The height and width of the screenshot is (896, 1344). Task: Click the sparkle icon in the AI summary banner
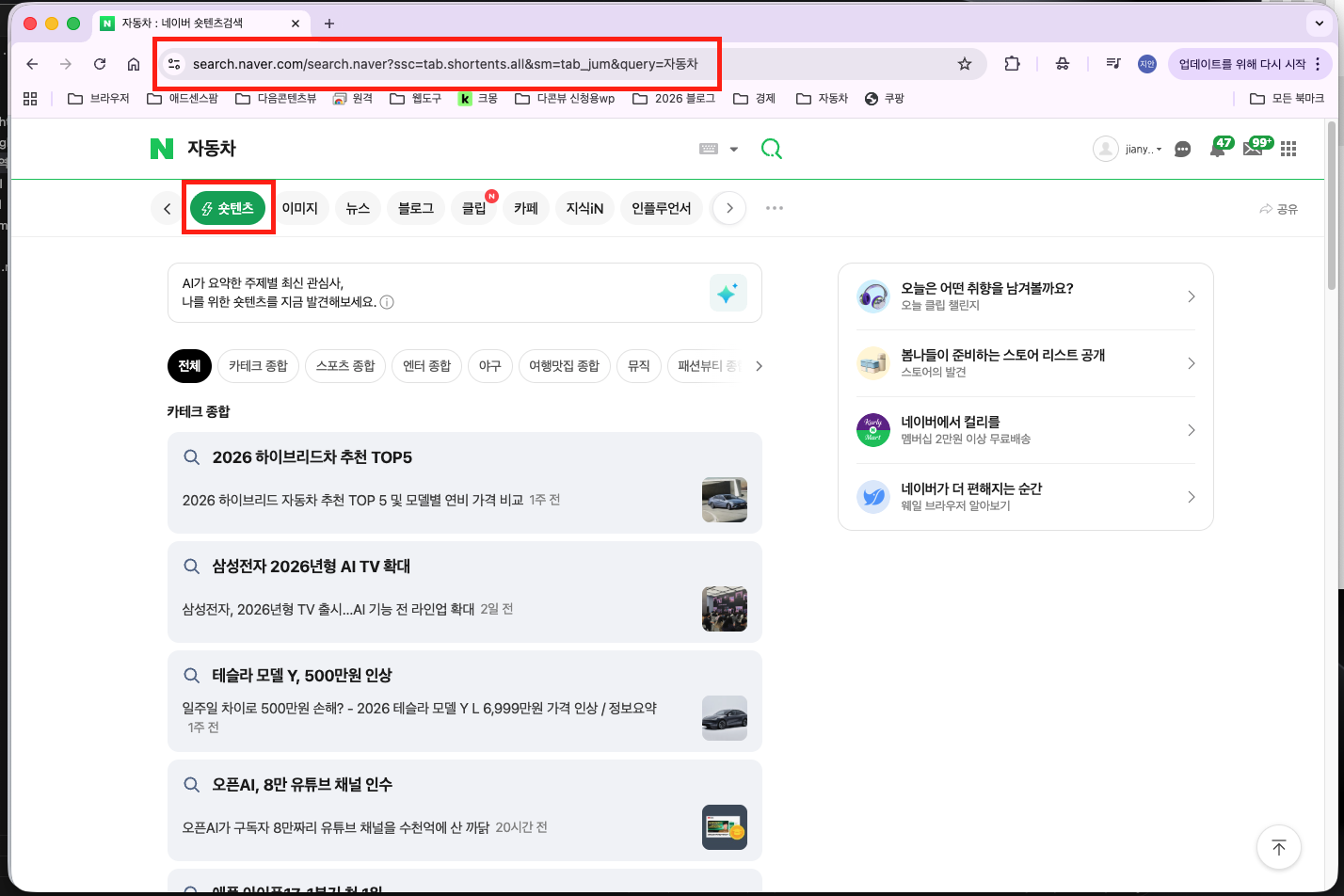pos(728,292)
